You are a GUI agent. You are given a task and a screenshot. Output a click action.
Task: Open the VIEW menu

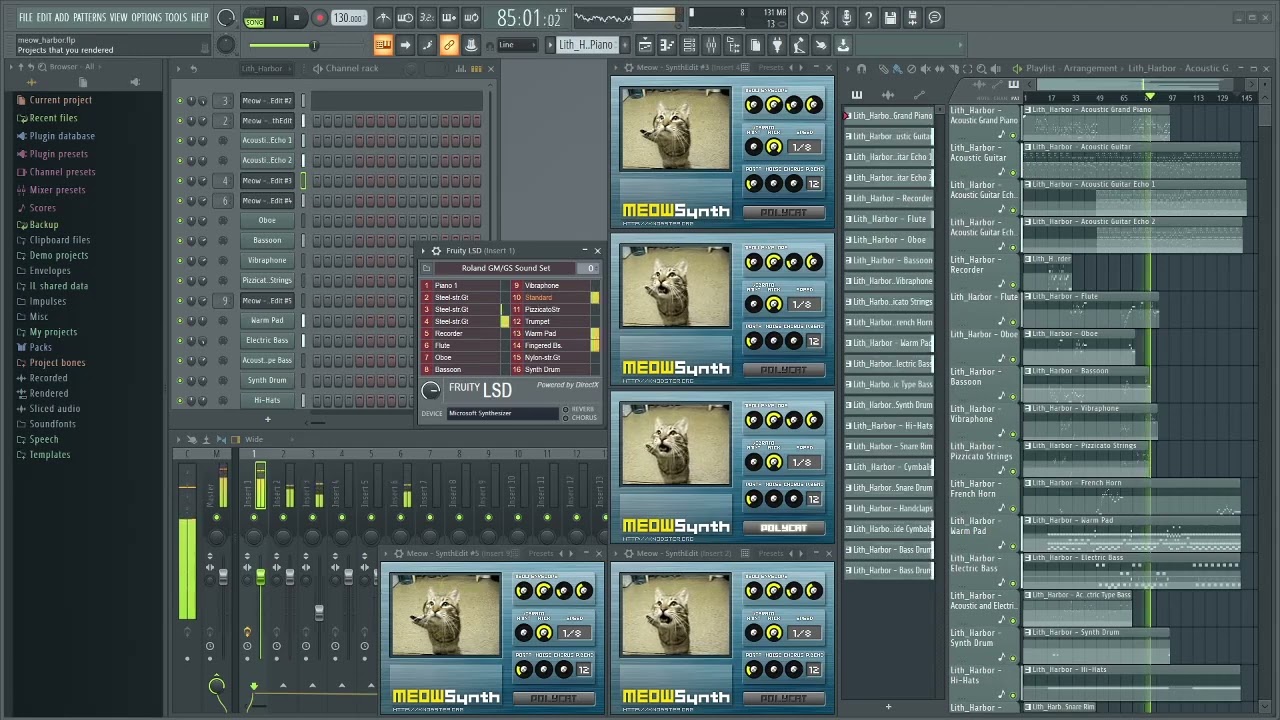click(x=118, y=18)
